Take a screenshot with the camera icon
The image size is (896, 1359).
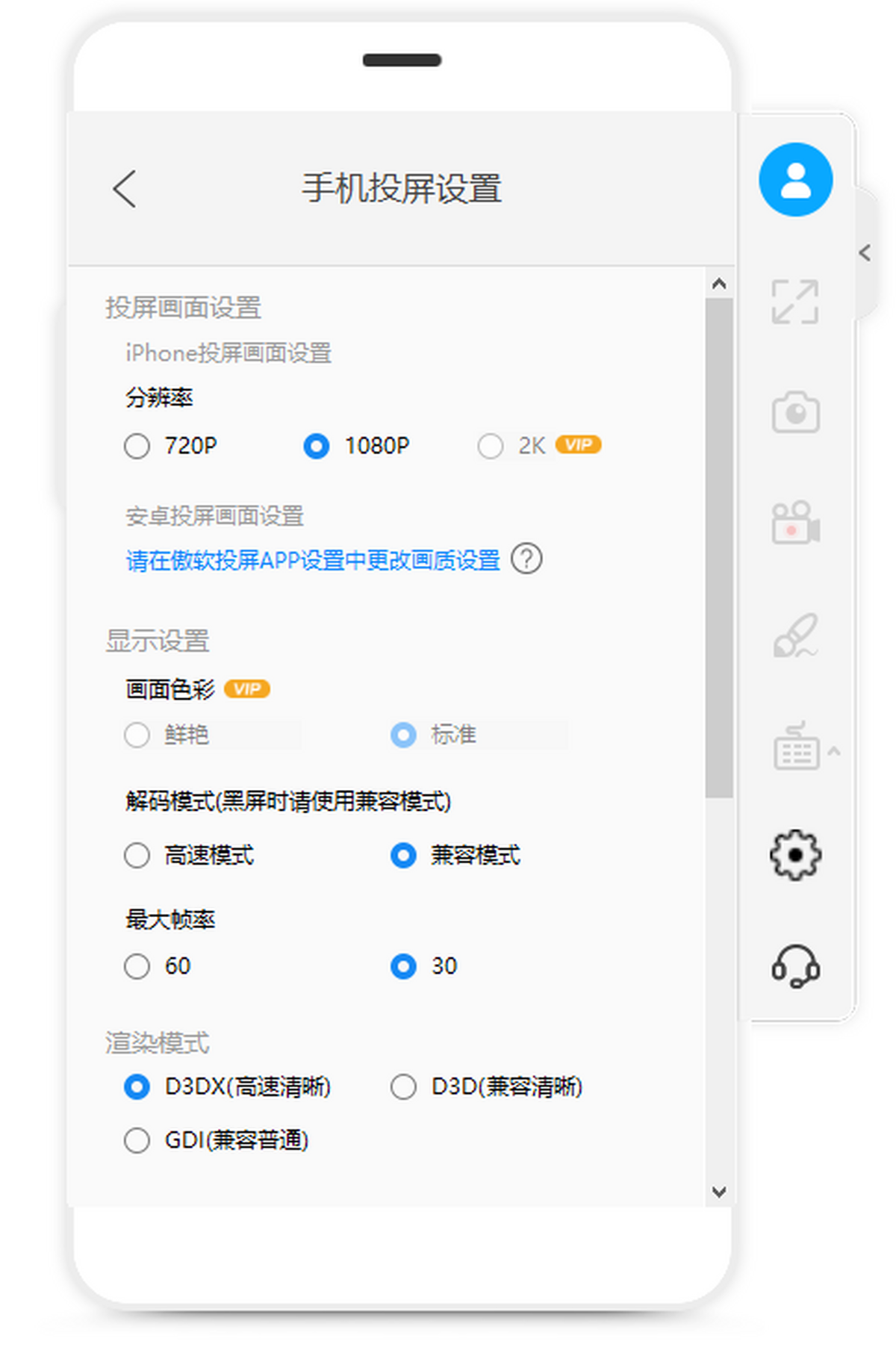tap(795, 412)
